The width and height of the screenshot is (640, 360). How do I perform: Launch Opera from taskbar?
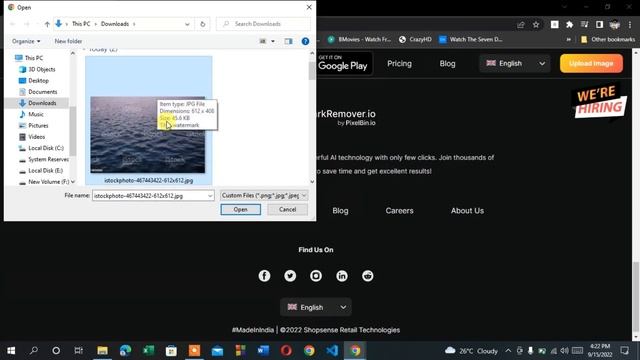click(x=286, y=351)
